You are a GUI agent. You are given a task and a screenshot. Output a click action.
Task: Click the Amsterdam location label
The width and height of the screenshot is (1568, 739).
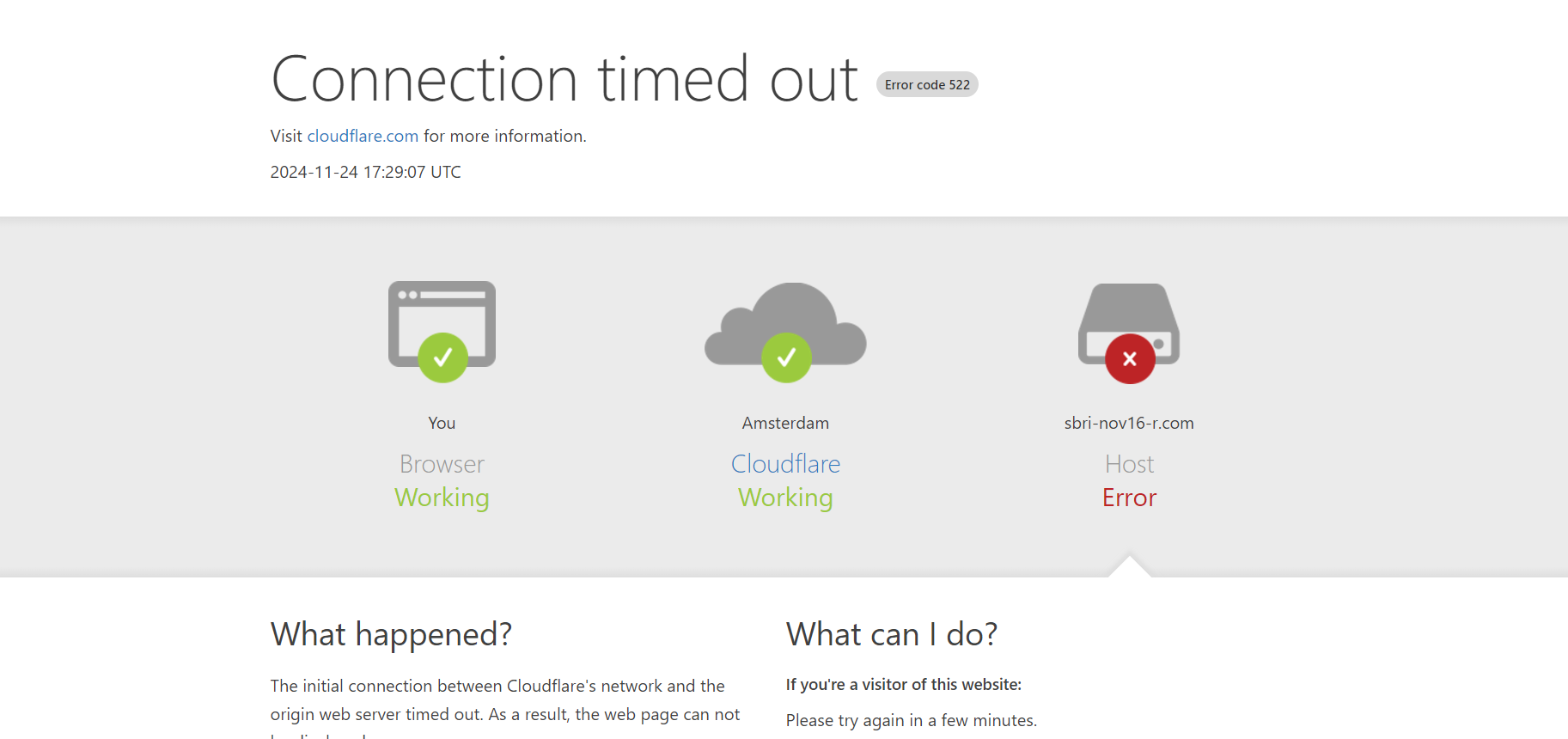click(x=785, y=423)
